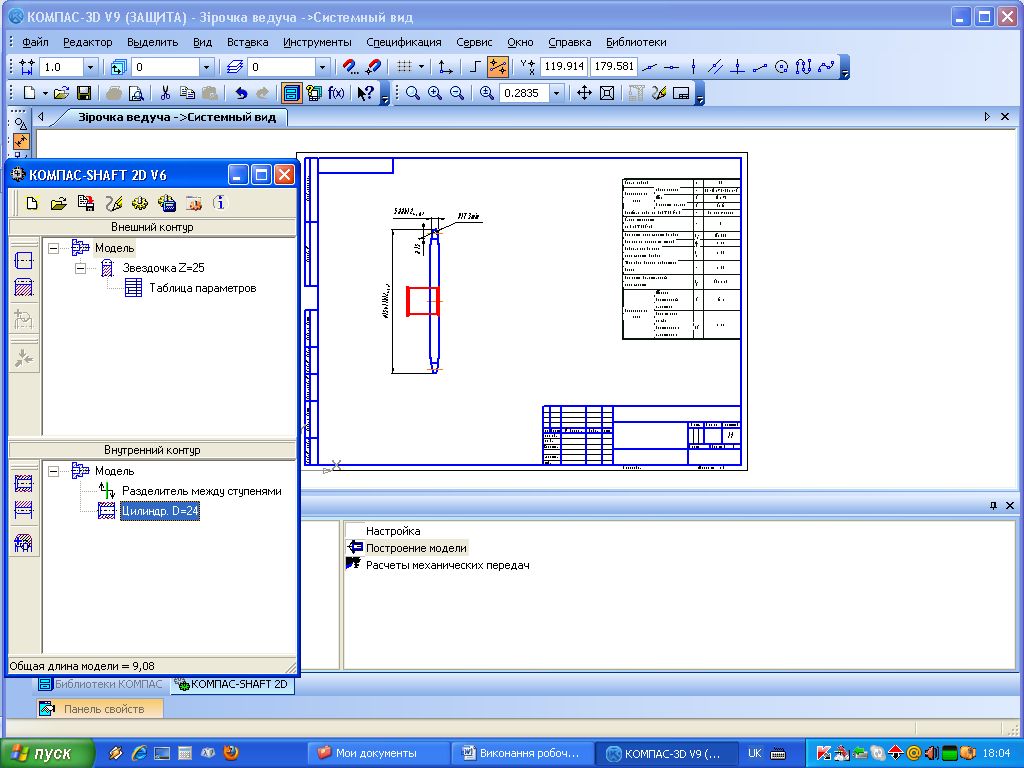
Task: Click the X coordinate field 119.914
Action: click(x=564, y=67)
